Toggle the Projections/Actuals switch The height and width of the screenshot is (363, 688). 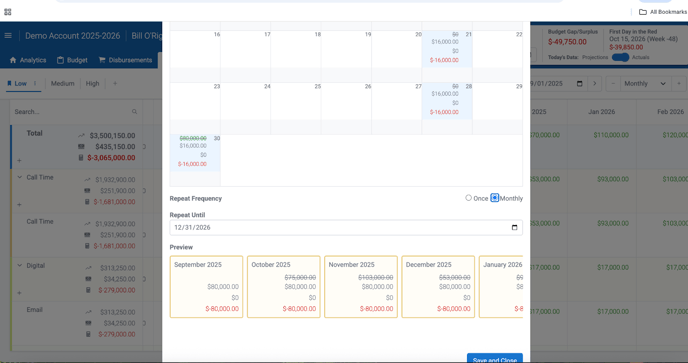click(x=620, y=58)
